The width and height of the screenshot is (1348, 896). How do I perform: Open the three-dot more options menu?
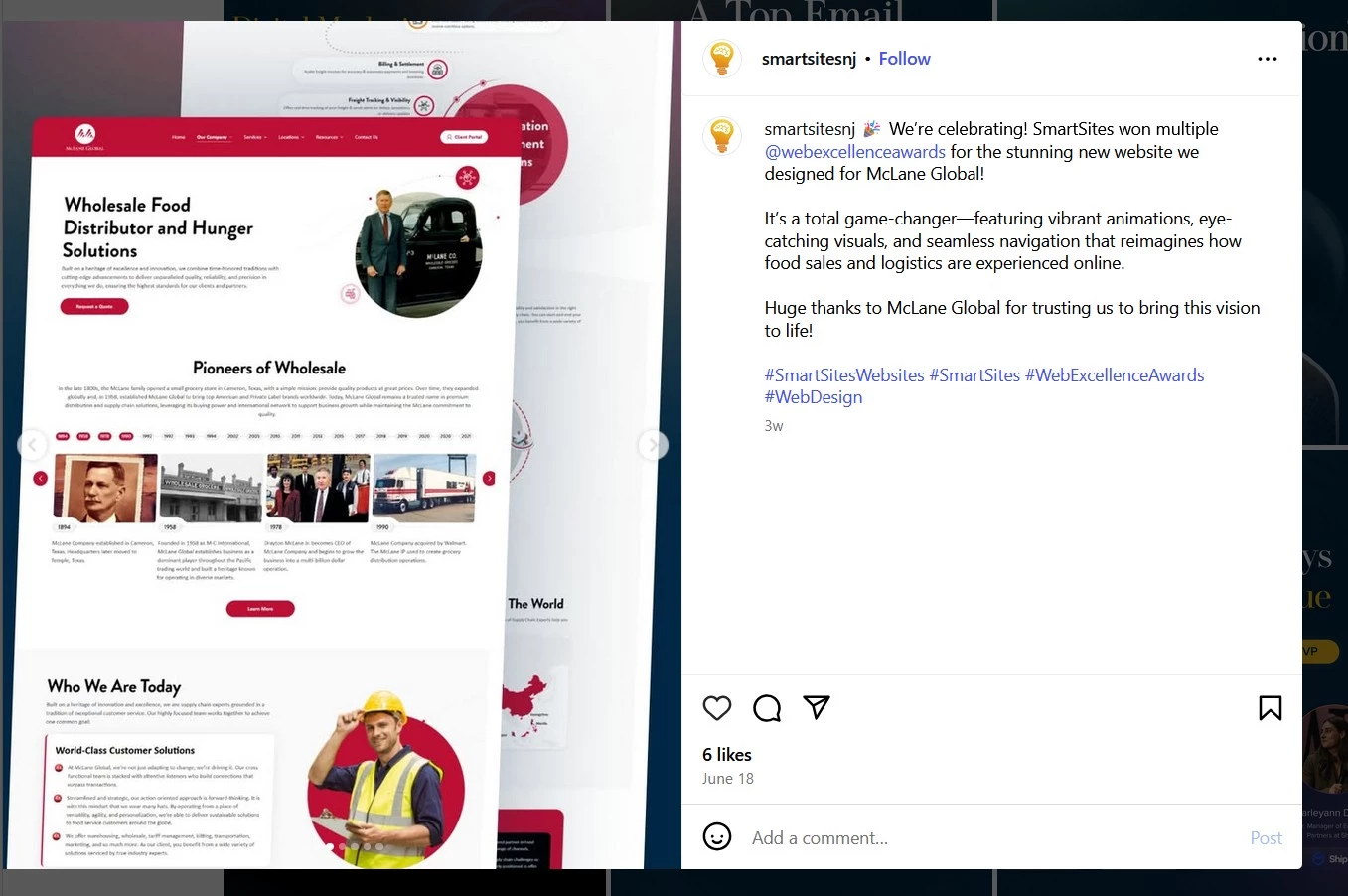(1268, 59)
